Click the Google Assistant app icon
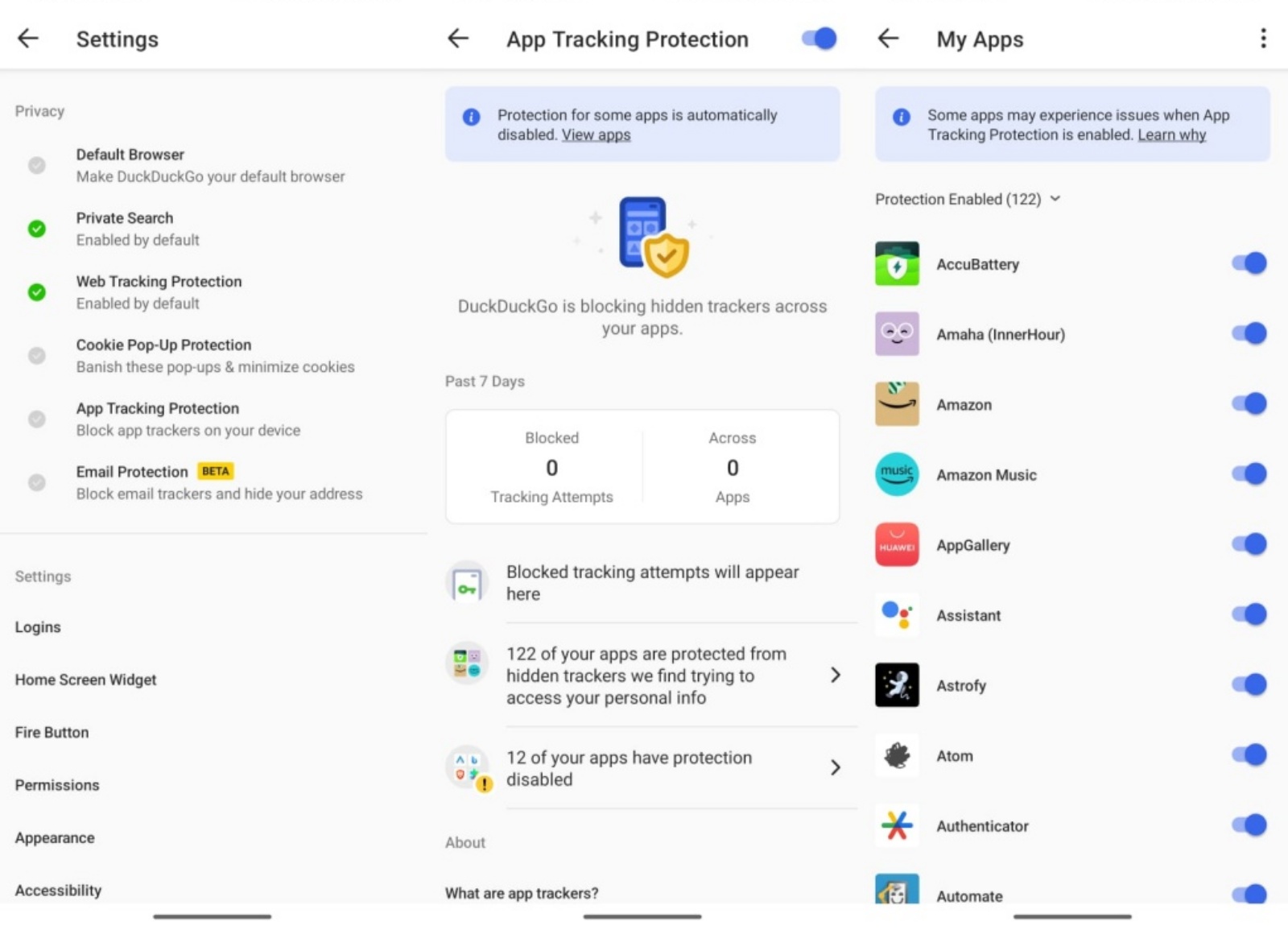This screenshot has width=1288, height=930. [896, 615]
